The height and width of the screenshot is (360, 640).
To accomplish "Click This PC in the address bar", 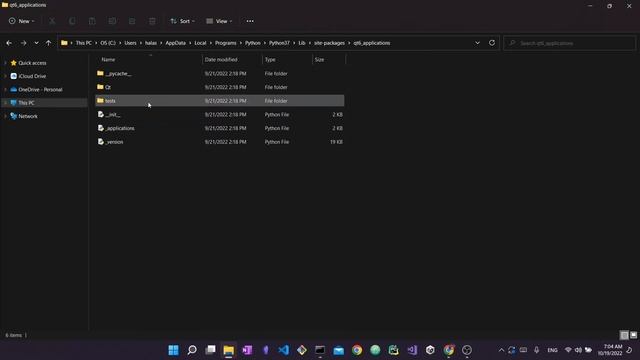I will (x=84, y=43).
